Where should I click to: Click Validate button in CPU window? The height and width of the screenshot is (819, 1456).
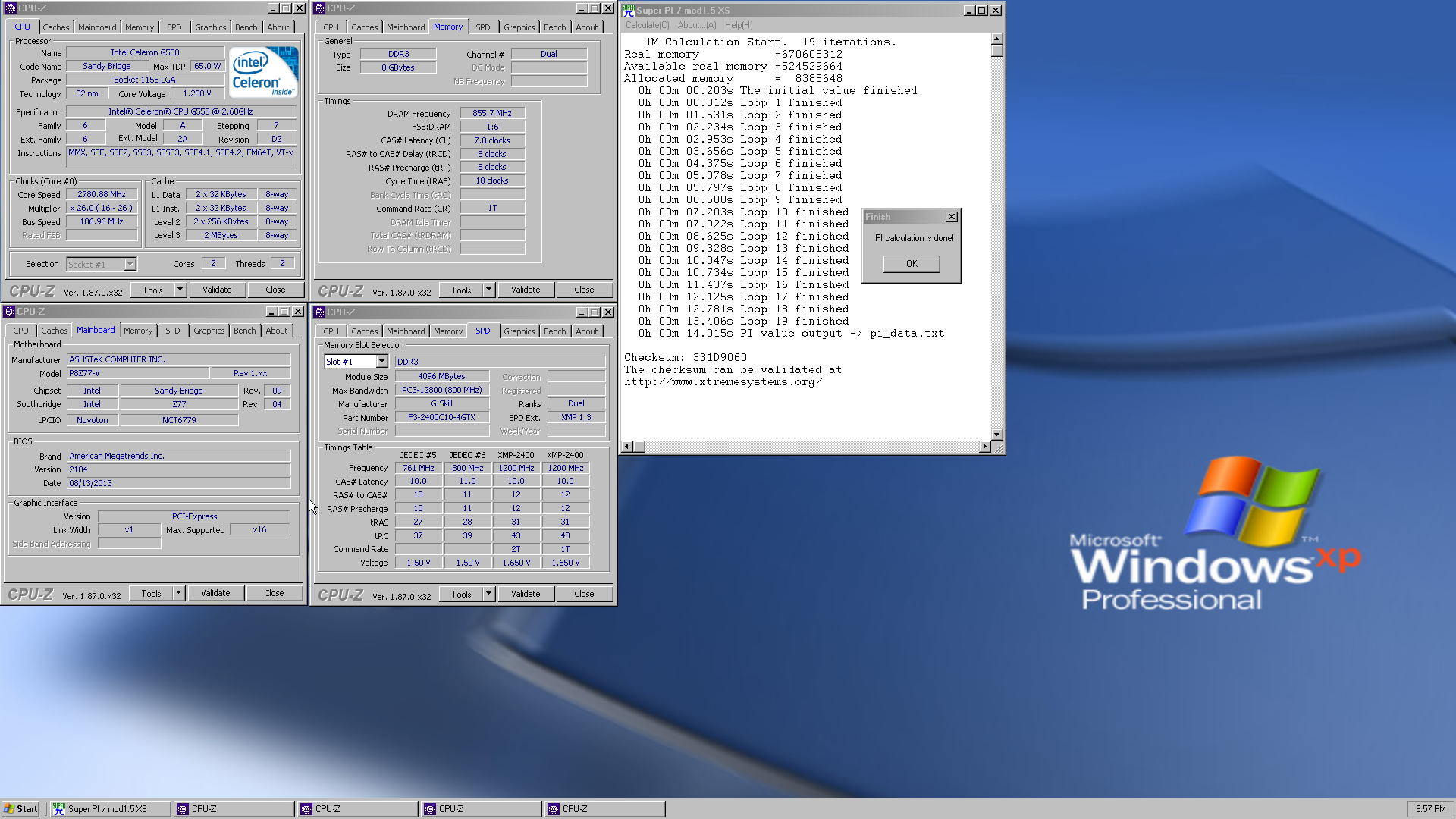coord(217,290)
